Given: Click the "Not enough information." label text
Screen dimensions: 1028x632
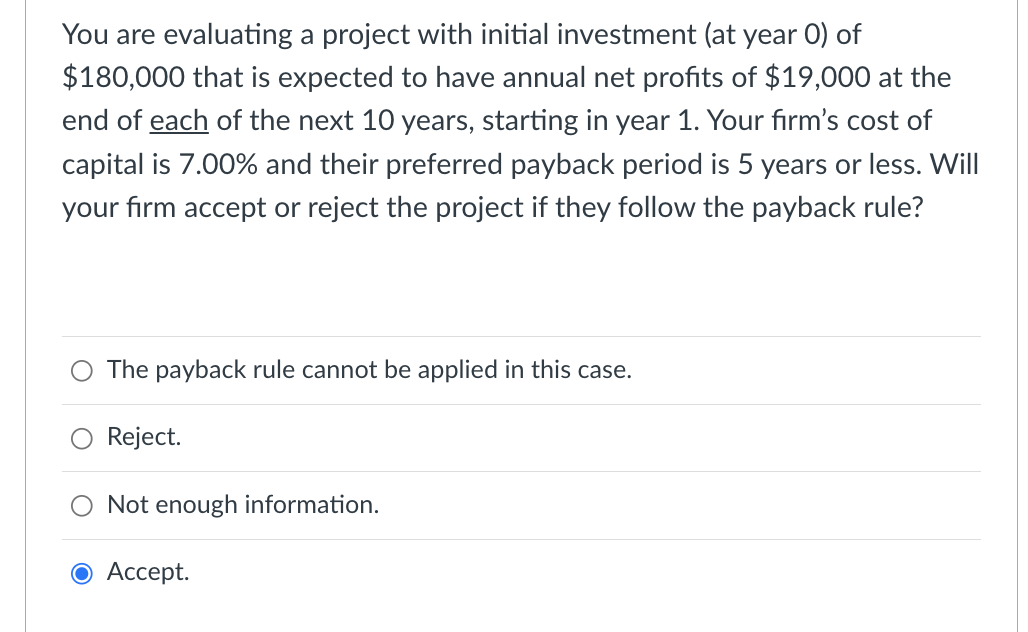Looking at the screenshot, I should 244,504.
